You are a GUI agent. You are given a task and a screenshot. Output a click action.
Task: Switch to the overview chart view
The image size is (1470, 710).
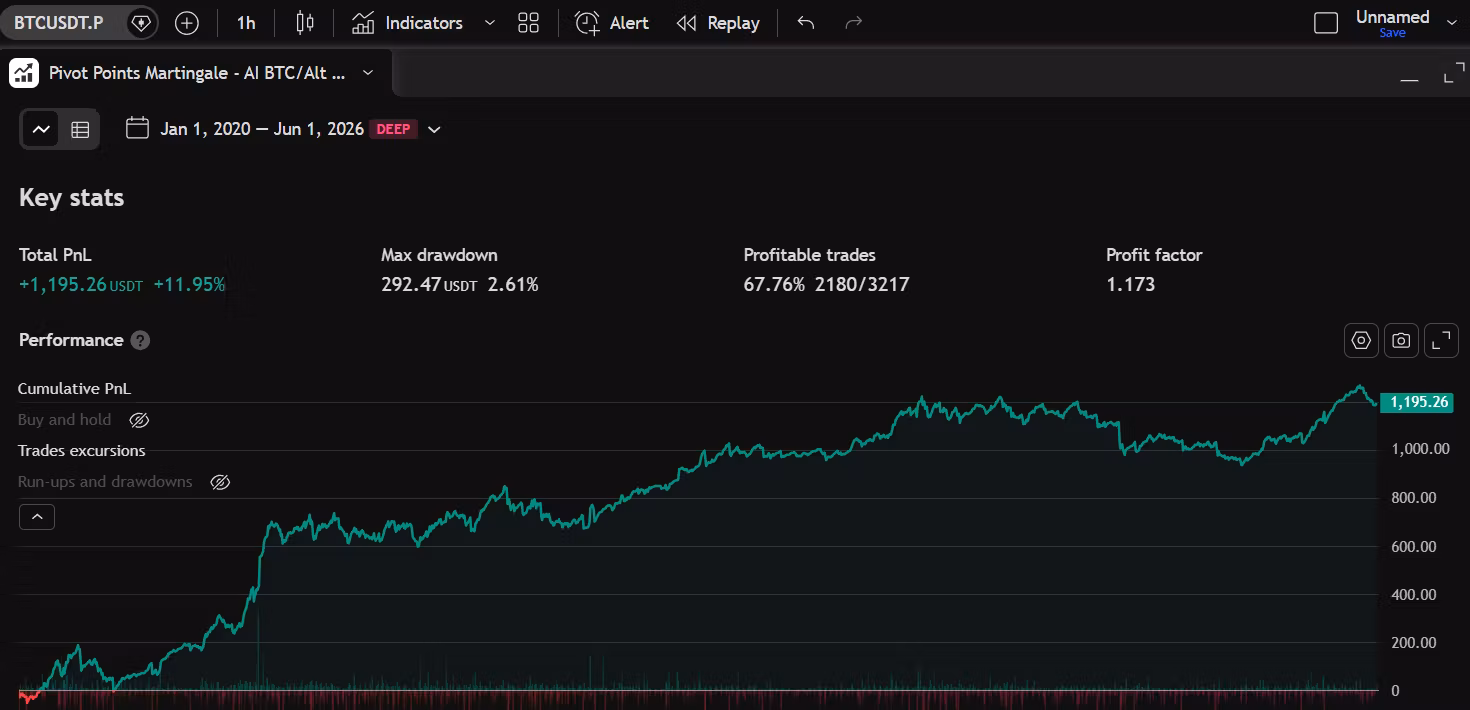click(41, 129)
